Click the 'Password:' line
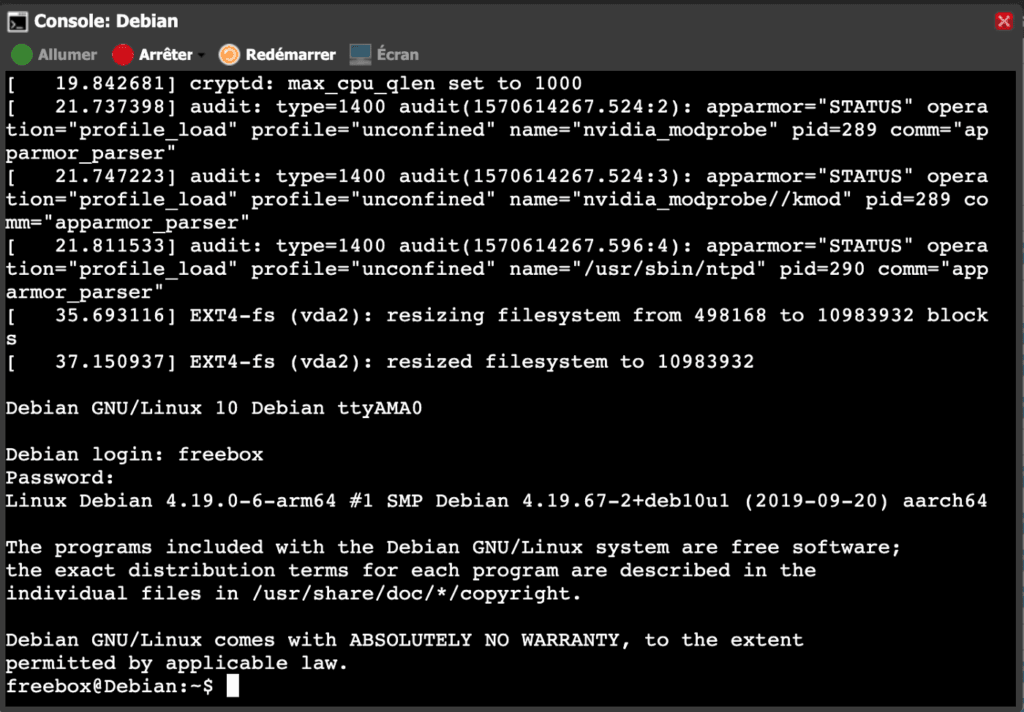 coord(60,477)
